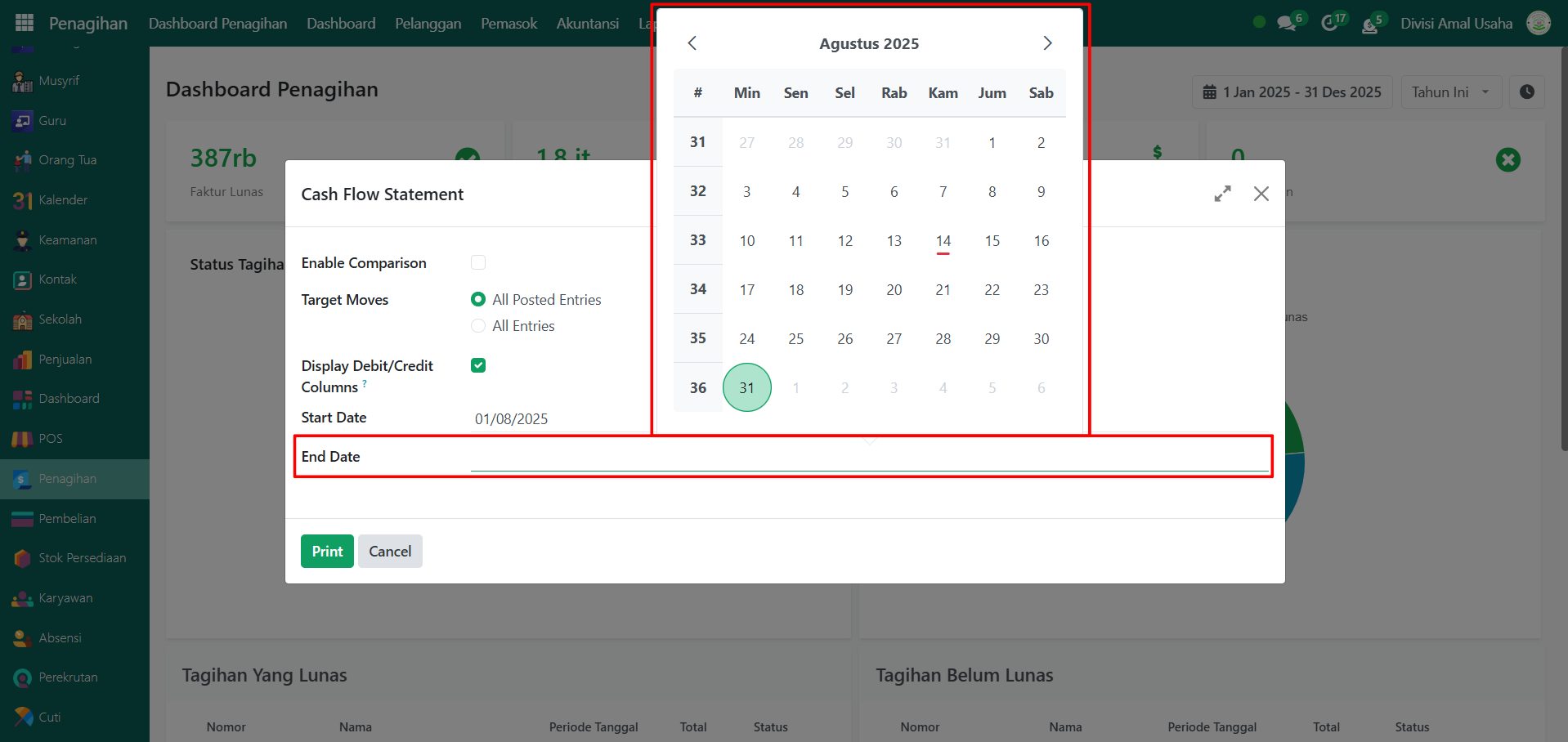Open the chat messages icon
This screenshot has width=1568, height=742.
pos(1287,23)
